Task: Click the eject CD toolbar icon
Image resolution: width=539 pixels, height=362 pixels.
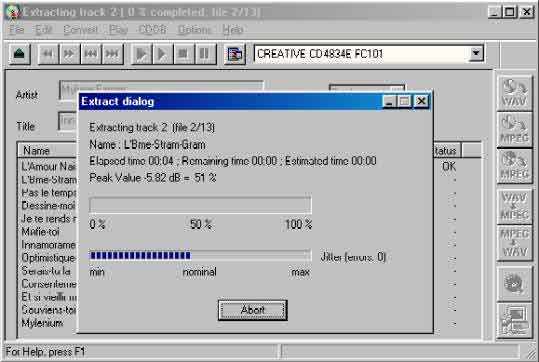Action: pos(20,54)
